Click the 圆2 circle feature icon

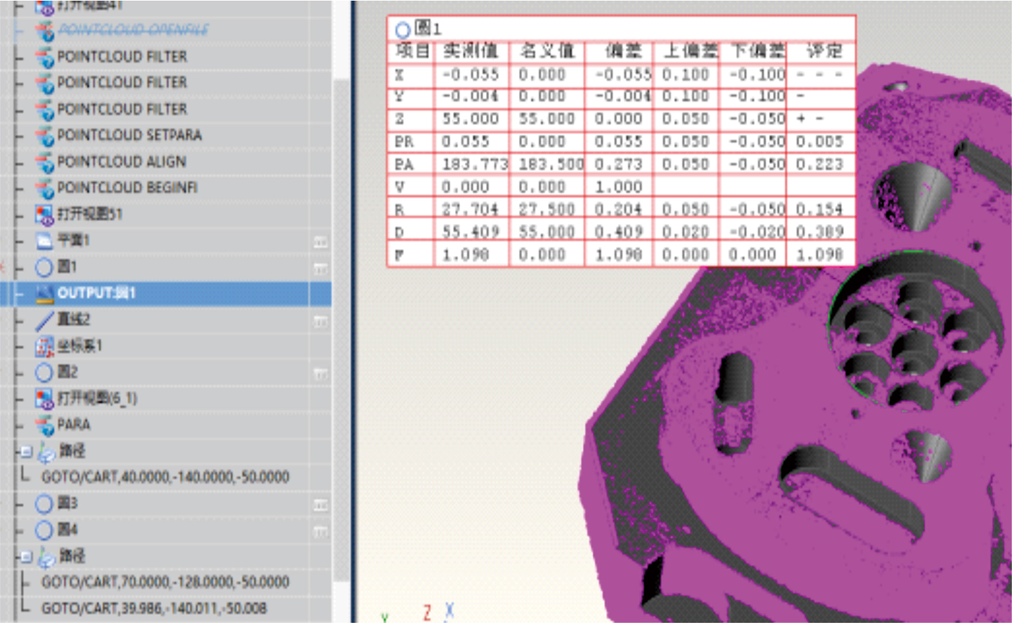pyautogui.click(x=44, y=372)
